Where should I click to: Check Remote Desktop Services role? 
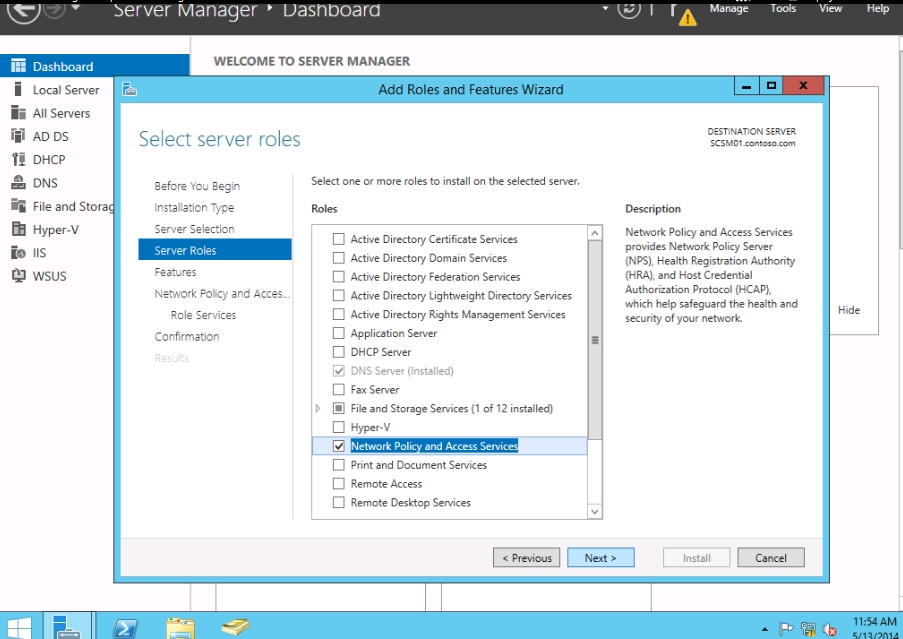click(339, 503)
